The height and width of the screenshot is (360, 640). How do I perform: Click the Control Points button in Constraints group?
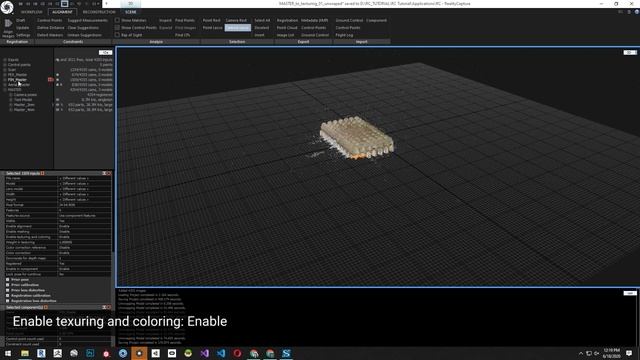point(49,20)
